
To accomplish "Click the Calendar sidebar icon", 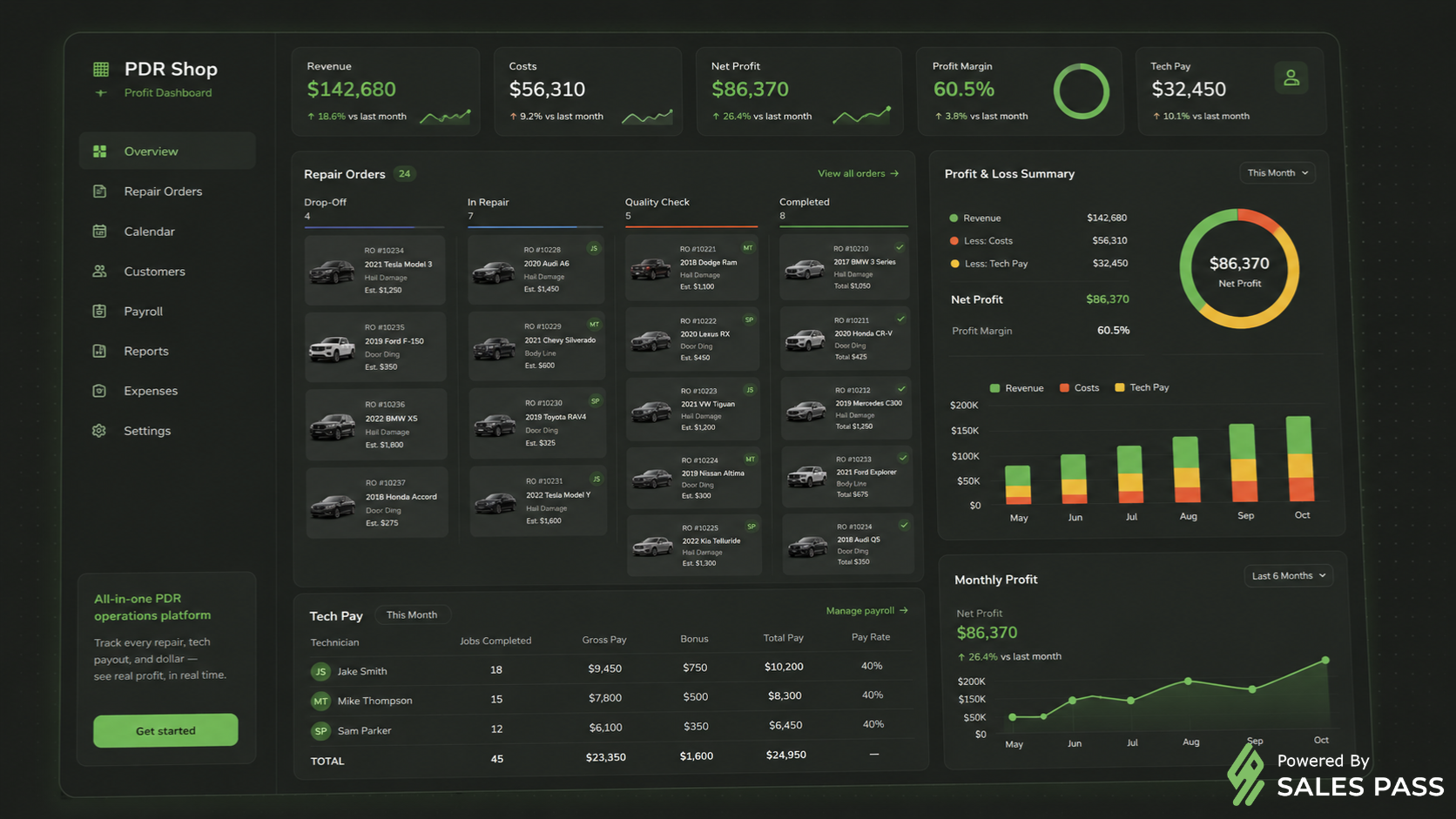I will [x=100, y=232].
